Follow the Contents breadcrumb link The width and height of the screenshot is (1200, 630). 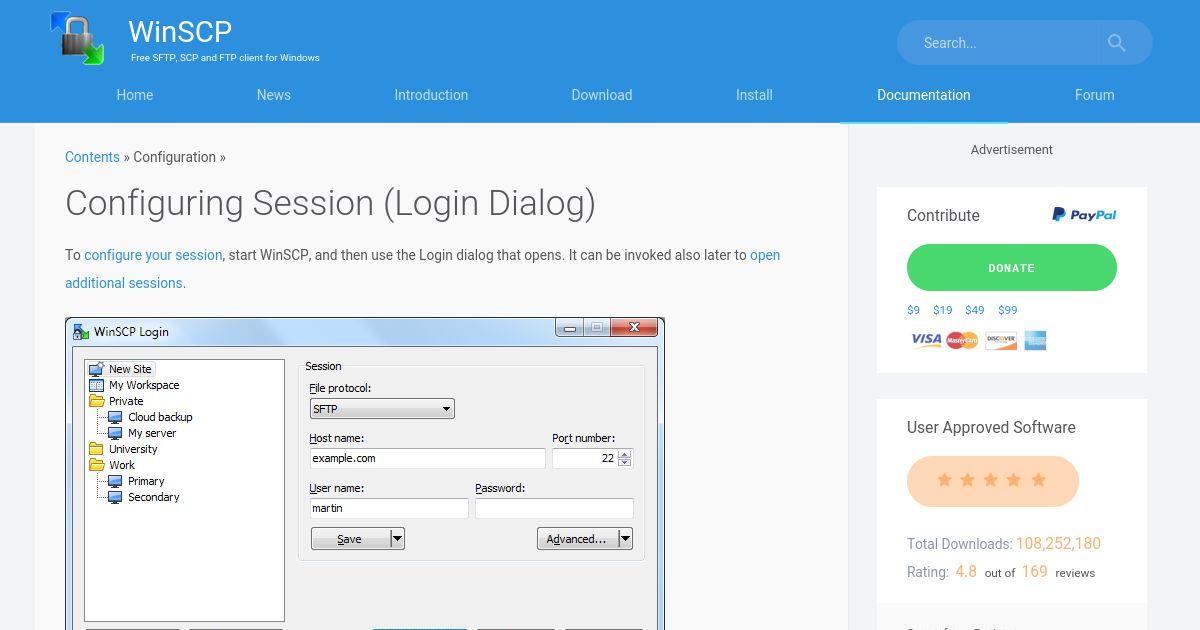coord(92,157)
